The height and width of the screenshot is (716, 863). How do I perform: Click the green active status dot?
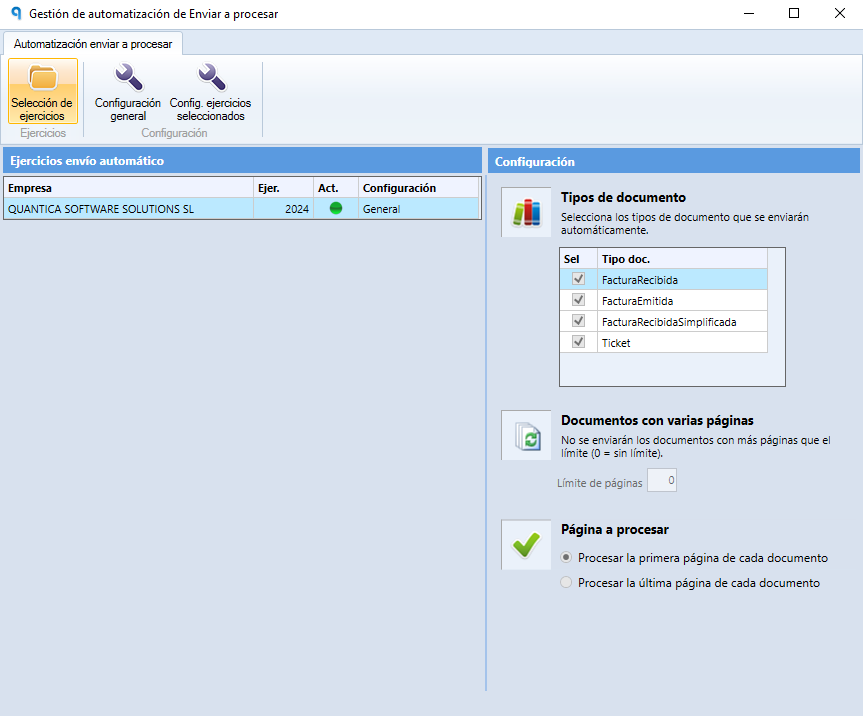(336, 208)
